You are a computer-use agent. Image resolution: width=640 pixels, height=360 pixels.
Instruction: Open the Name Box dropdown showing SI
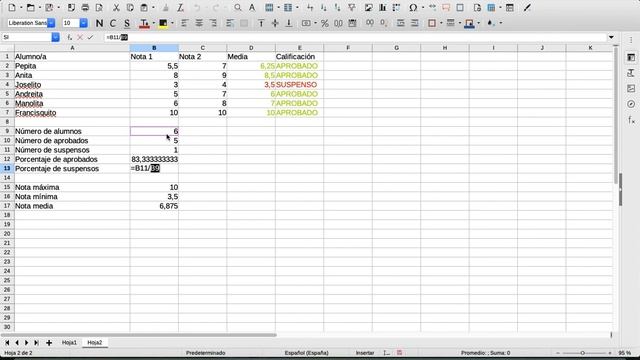pos(56,37)
